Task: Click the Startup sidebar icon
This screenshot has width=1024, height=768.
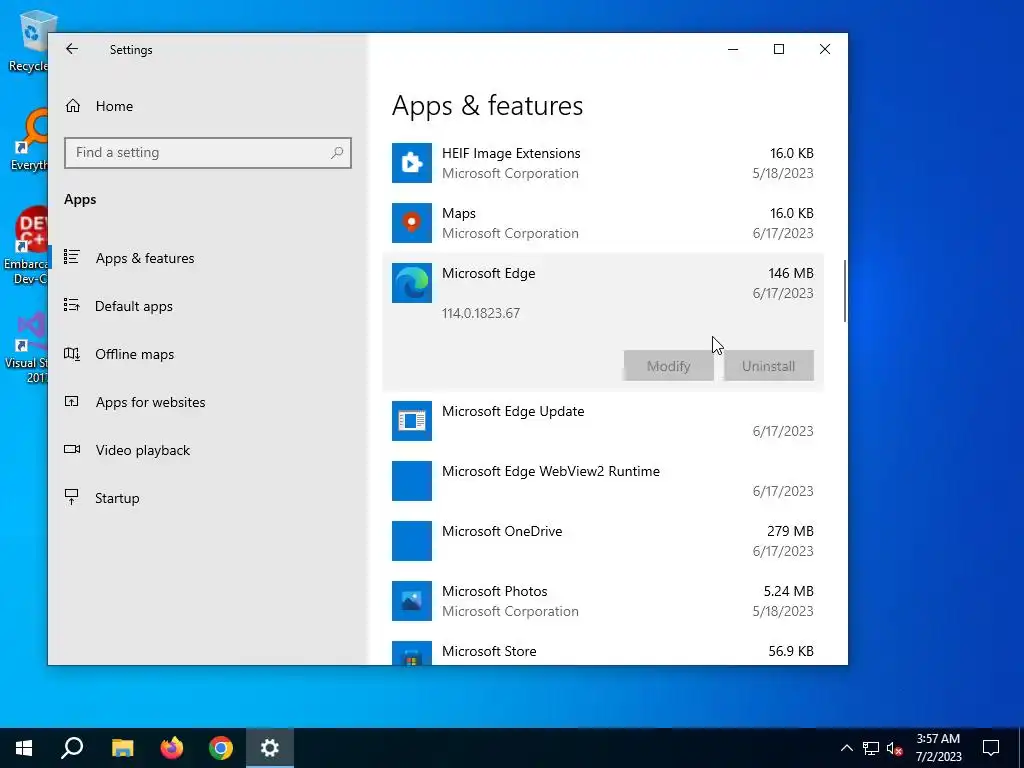Action: pyautogui.click(x=72, y=498)
